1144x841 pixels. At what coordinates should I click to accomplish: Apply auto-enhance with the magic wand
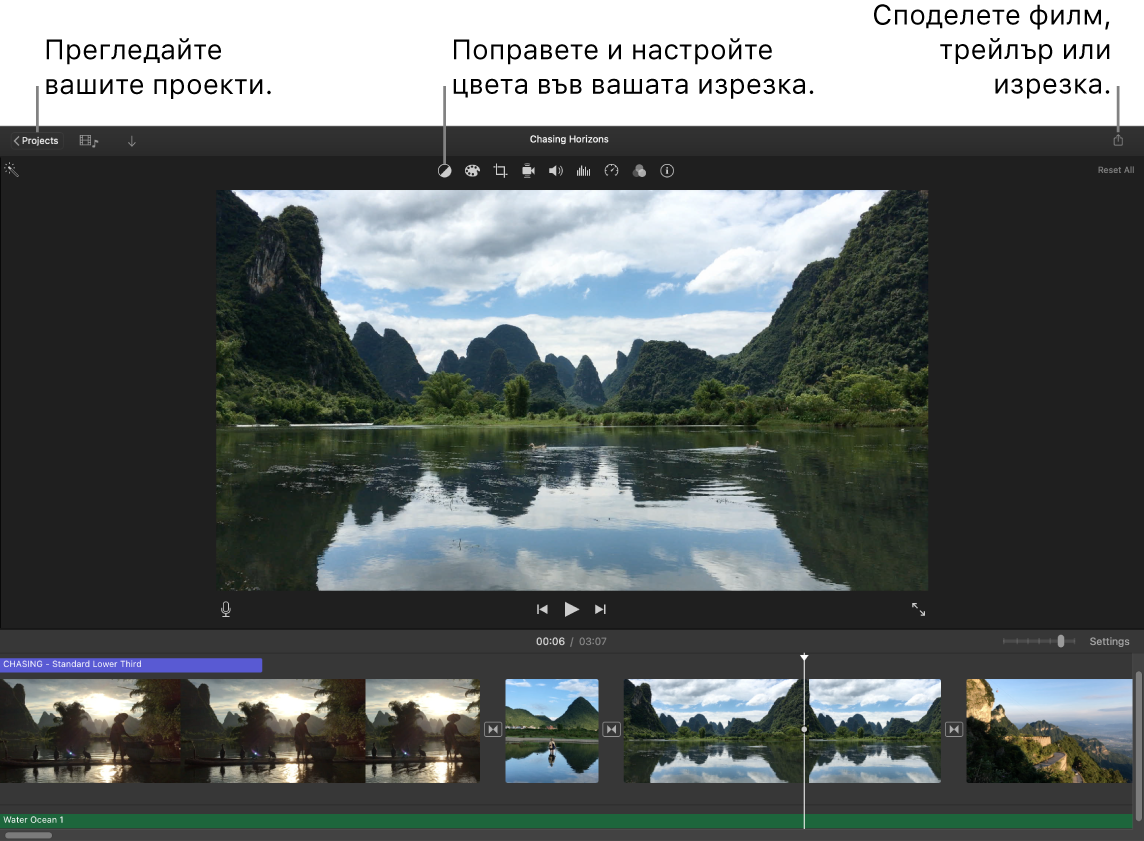click(x=12, y=169)
